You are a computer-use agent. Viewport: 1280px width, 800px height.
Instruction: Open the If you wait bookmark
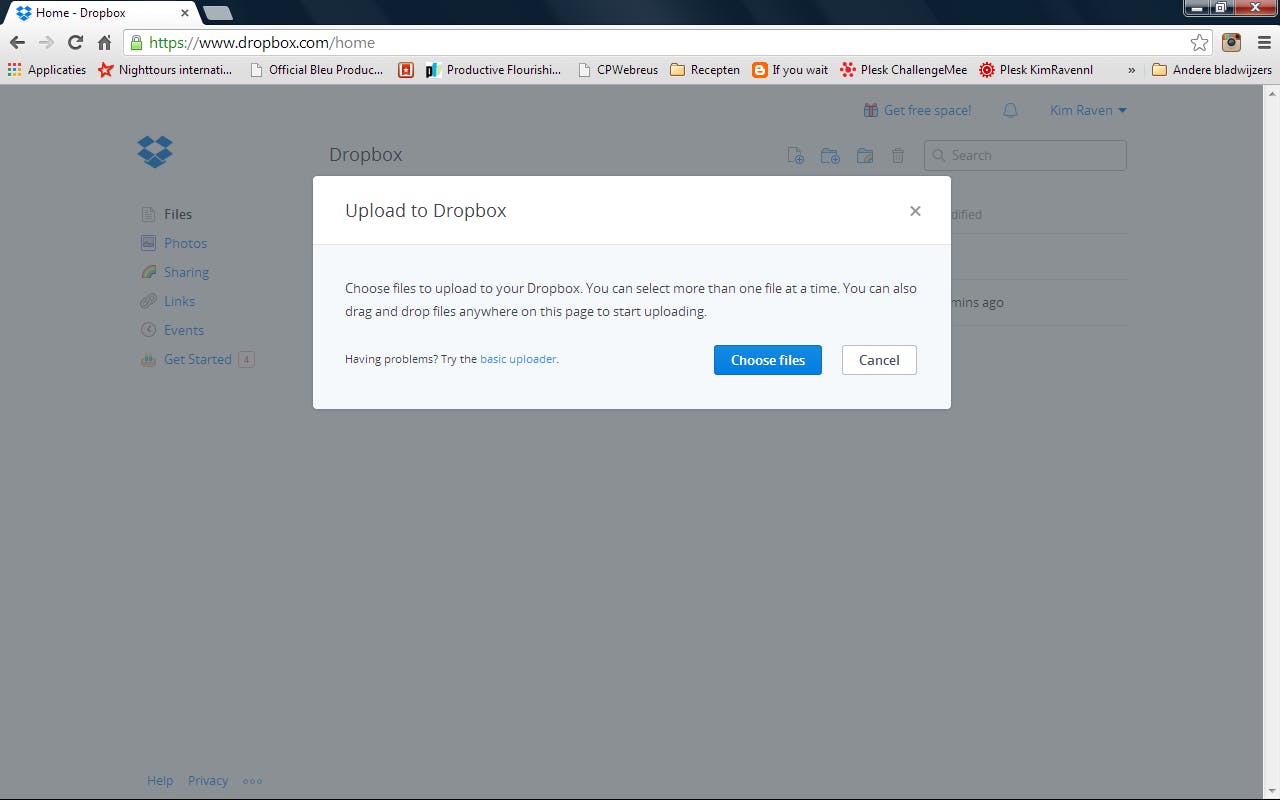[x=790, y=70]
